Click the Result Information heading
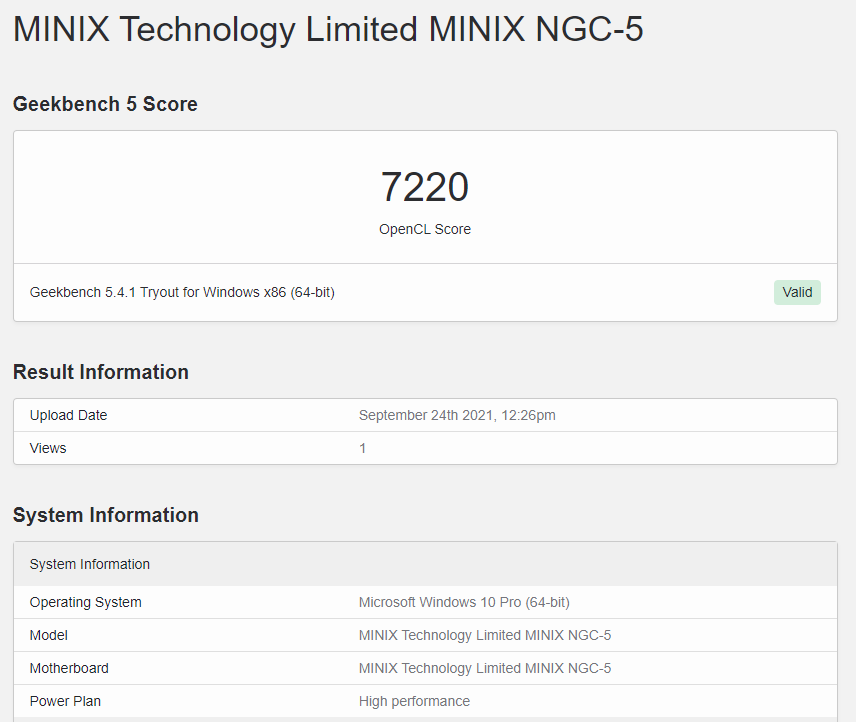This screenshot has height=722, width=856. coord(101,372)
